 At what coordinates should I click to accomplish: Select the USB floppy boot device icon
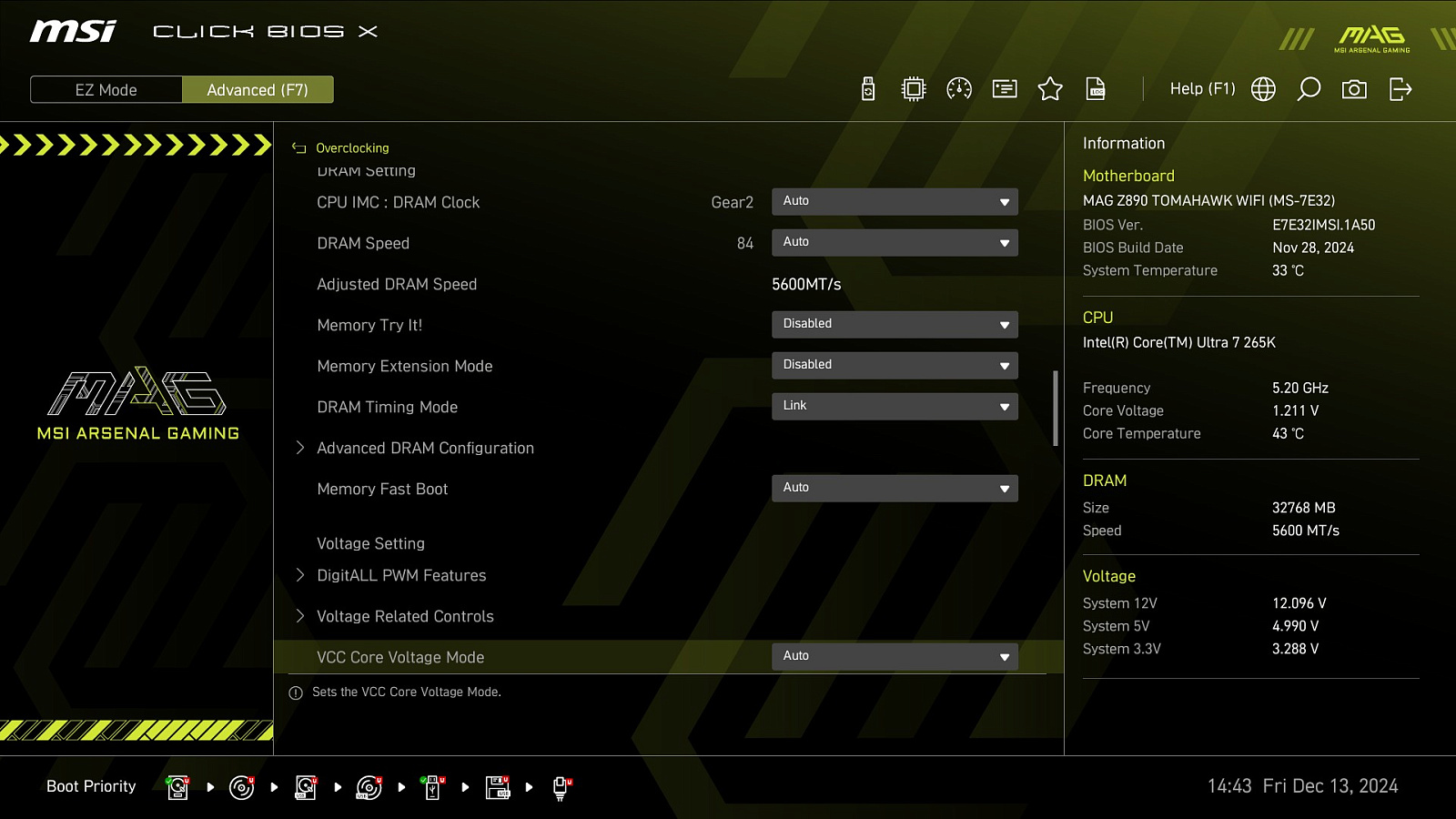[498, 787]
